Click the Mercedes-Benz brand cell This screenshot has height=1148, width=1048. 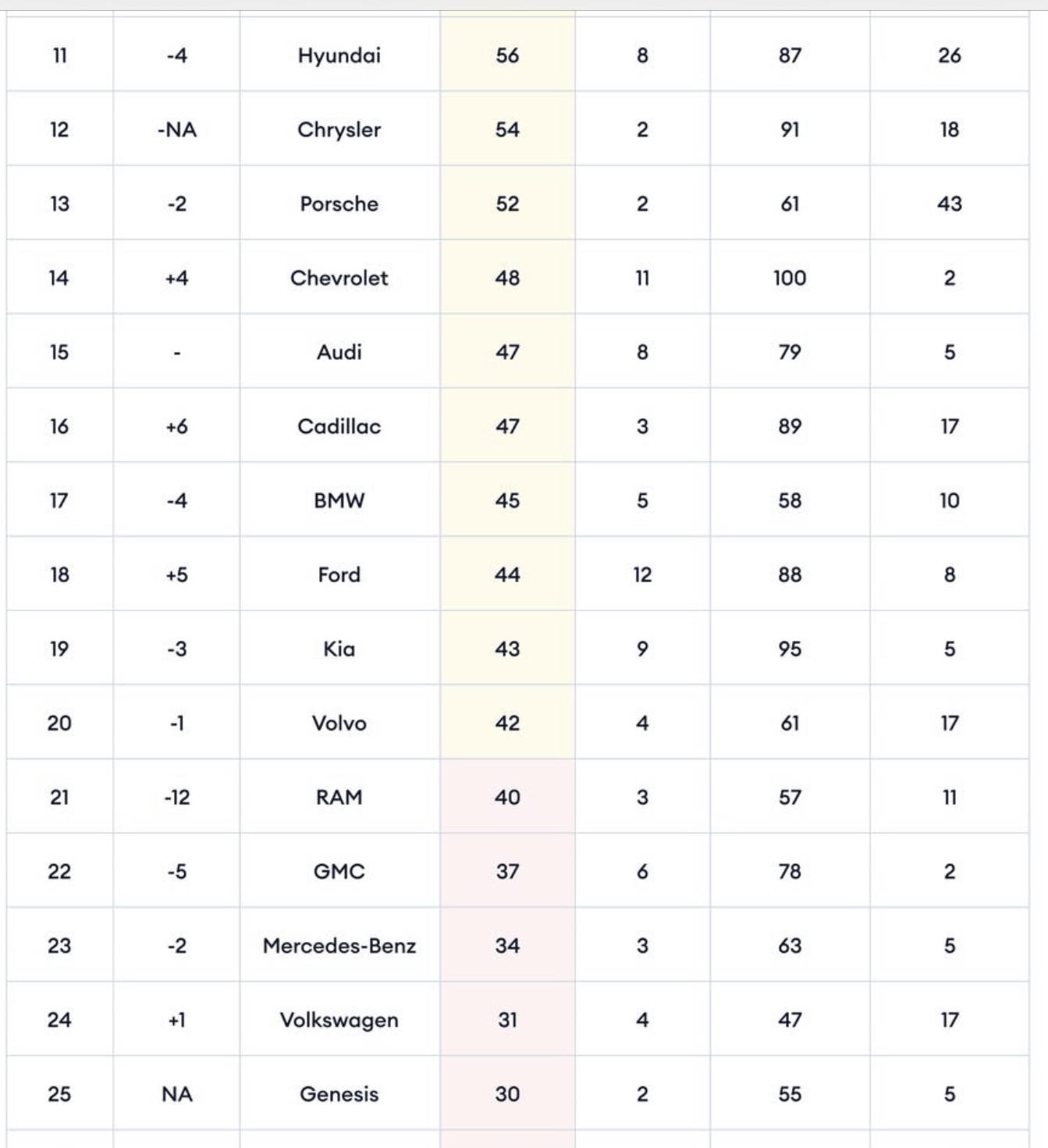tap(339, 945)
